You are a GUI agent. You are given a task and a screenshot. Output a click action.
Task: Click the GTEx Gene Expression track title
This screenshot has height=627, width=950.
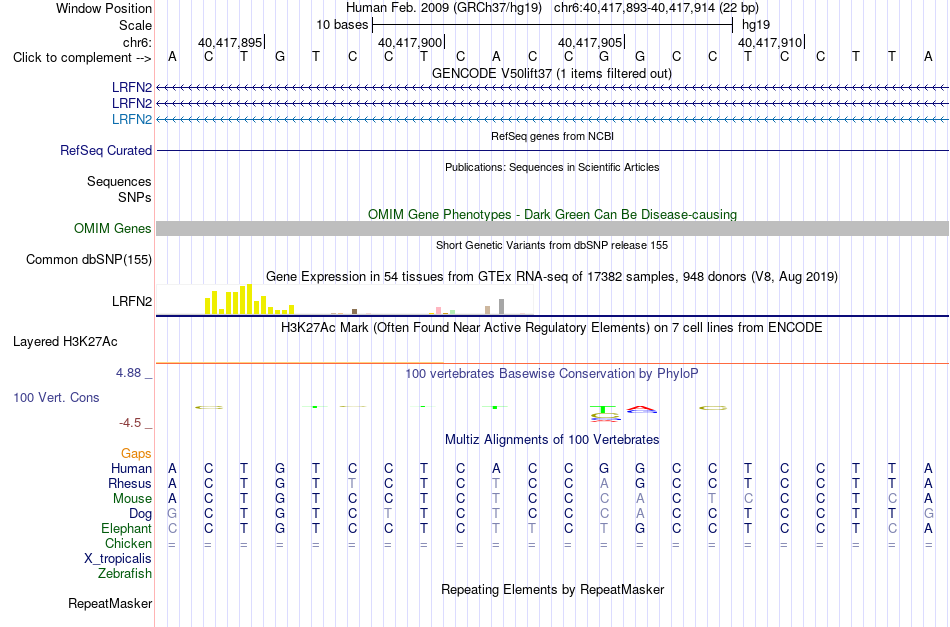click(x=552, y=277)
